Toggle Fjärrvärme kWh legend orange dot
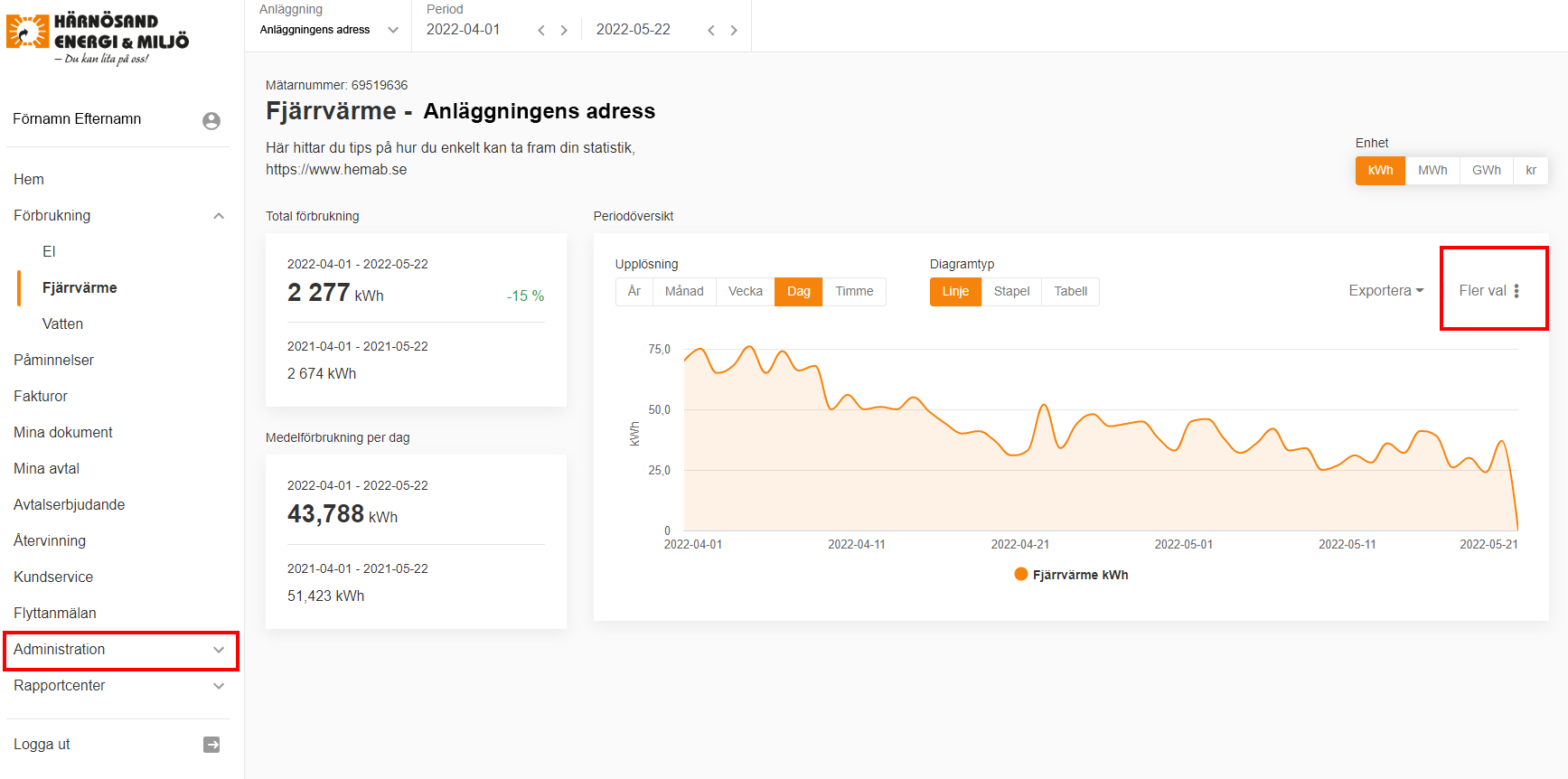The image size is (1568, 779). pos(1021,575)
